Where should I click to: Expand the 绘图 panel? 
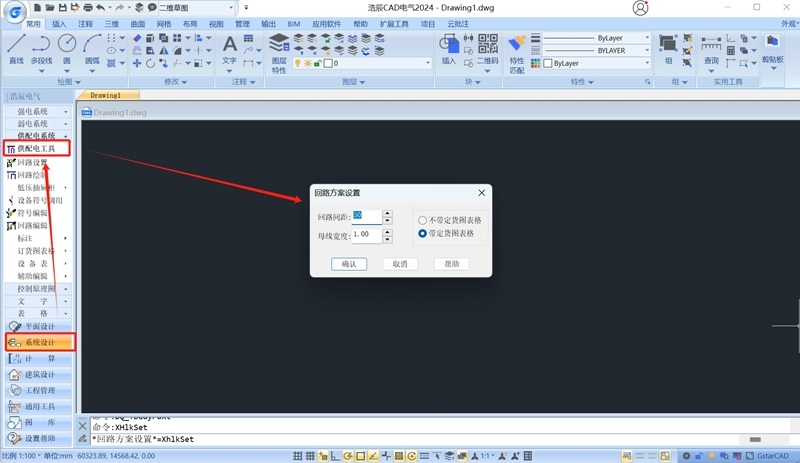(x=69, y=82)
